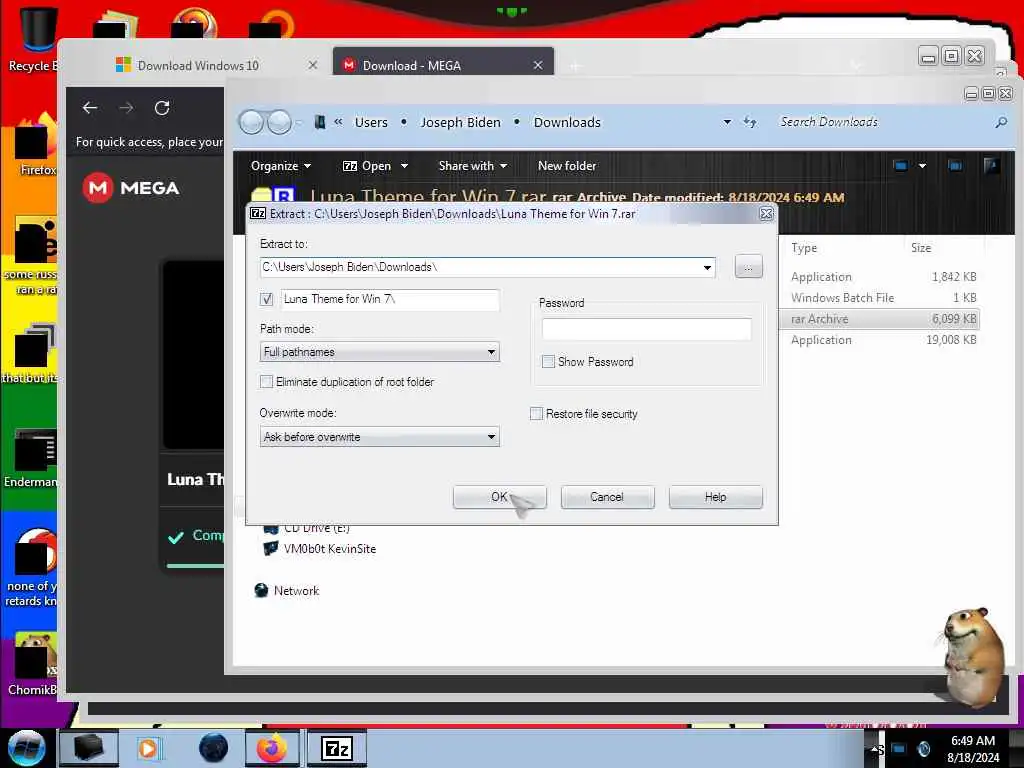Select the Application row of 1,842 KB

click(880, 277)
